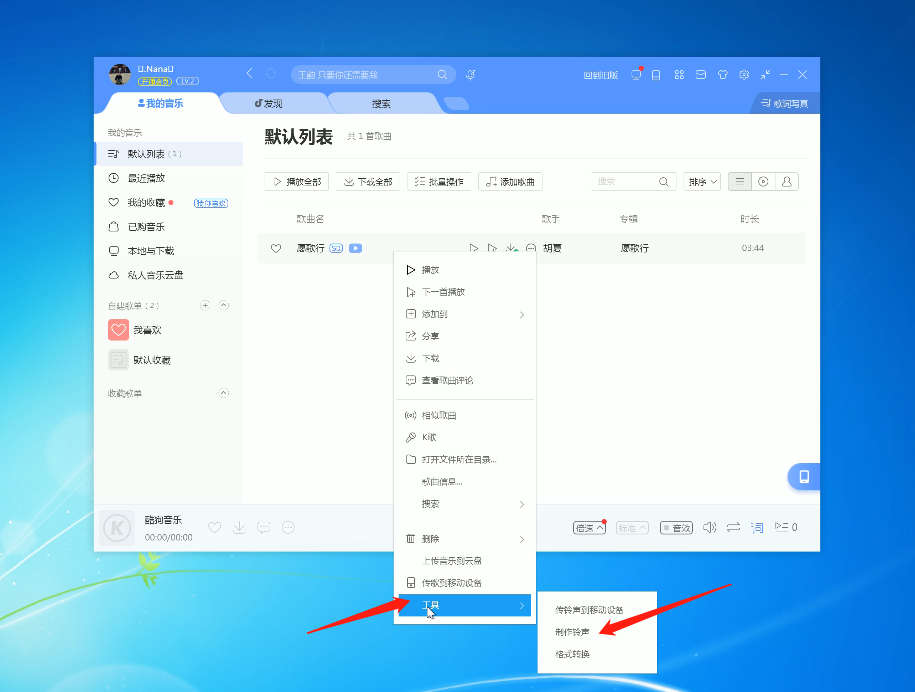Viewport: 915px width, 692px height.
Task: Open the mobile phone icon in header
Action: click(656, 75)
